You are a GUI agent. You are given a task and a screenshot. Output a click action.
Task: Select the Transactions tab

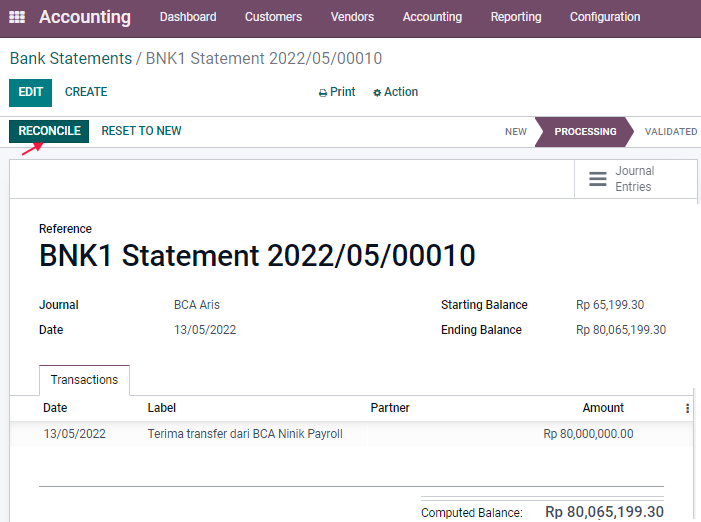[x=84, y=380]
